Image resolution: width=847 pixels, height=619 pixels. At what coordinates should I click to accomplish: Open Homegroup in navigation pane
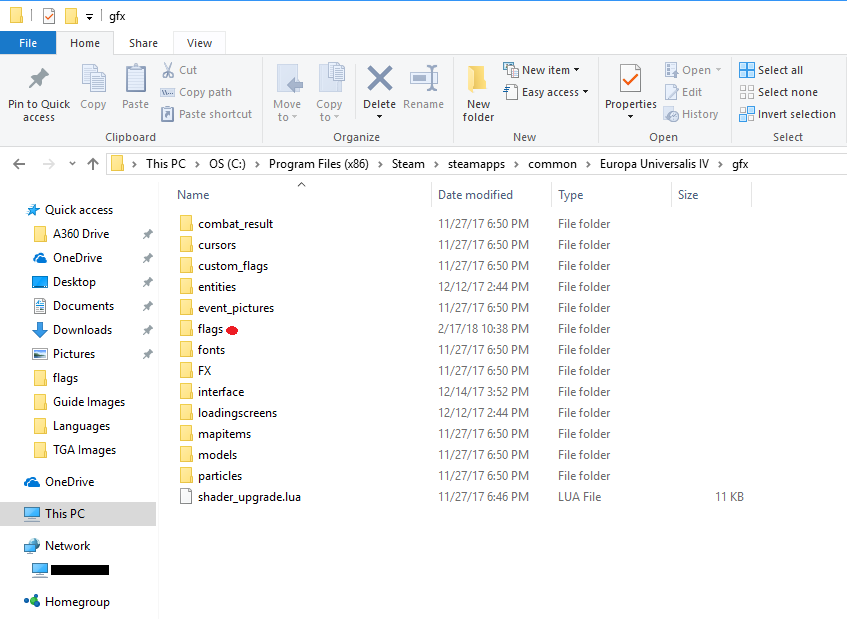tap(77, 602)
